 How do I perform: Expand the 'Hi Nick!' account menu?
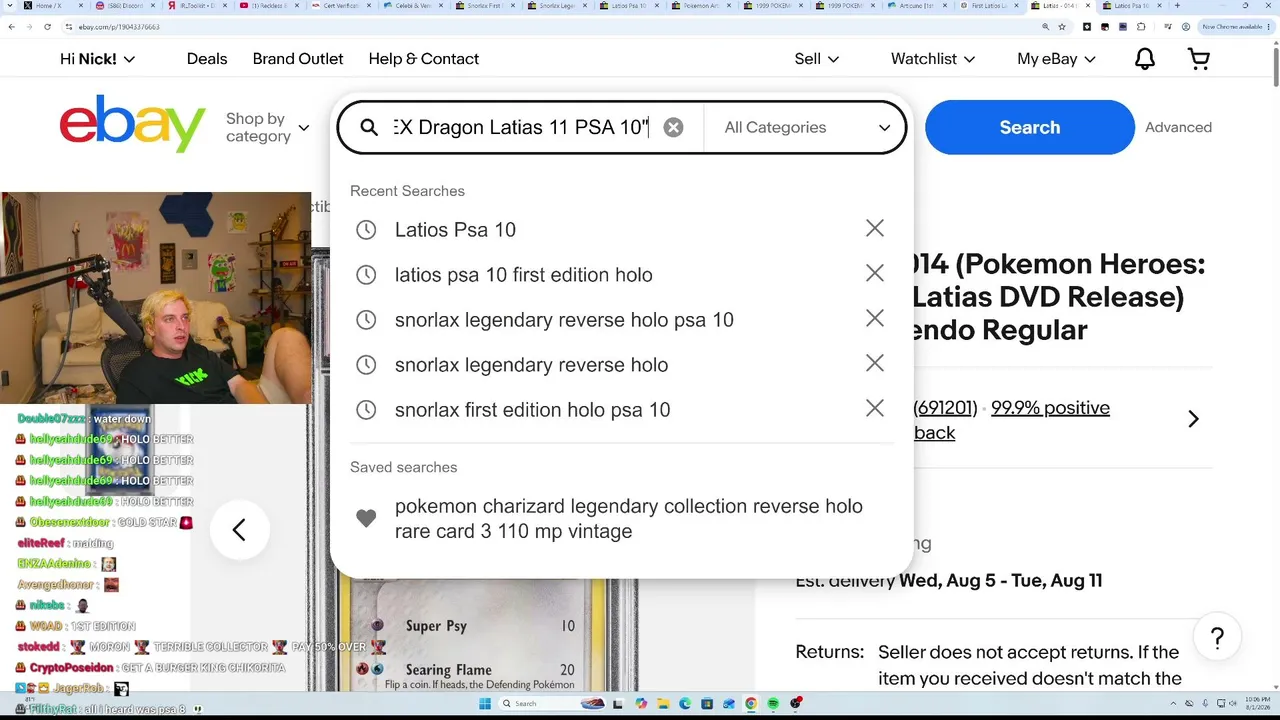(97, 59)
